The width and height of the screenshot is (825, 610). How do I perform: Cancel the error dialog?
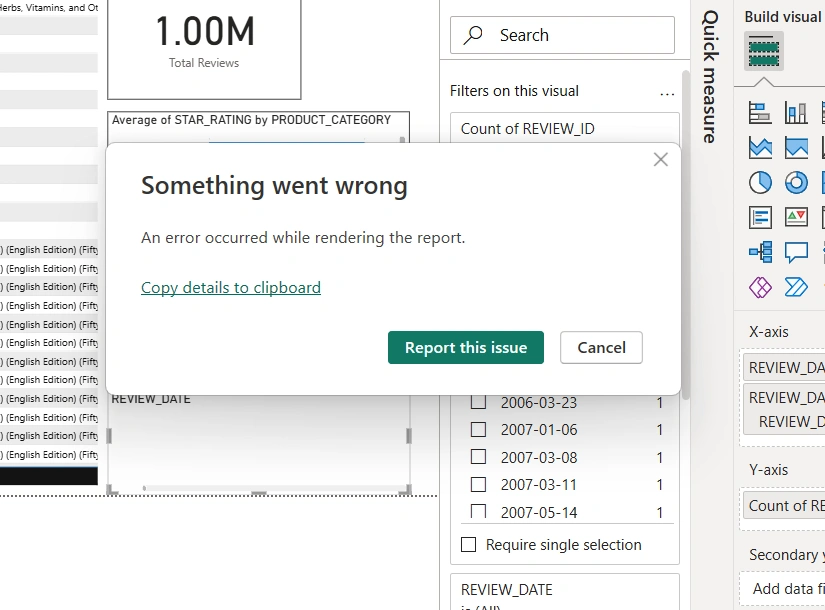click(601, 347)
